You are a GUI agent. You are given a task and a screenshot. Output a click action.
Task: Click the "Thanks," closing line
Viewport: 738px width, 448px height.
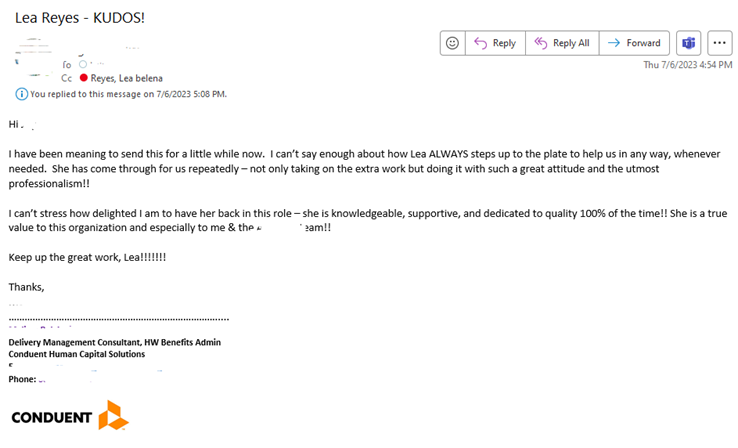[26, 287]
